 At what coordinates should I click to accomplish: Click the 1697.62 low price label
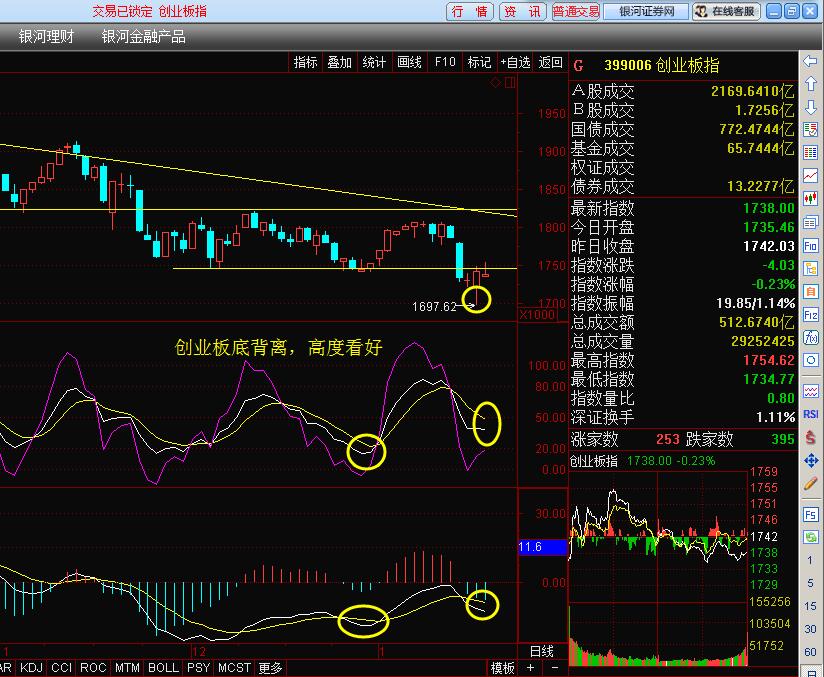[434, 306]
